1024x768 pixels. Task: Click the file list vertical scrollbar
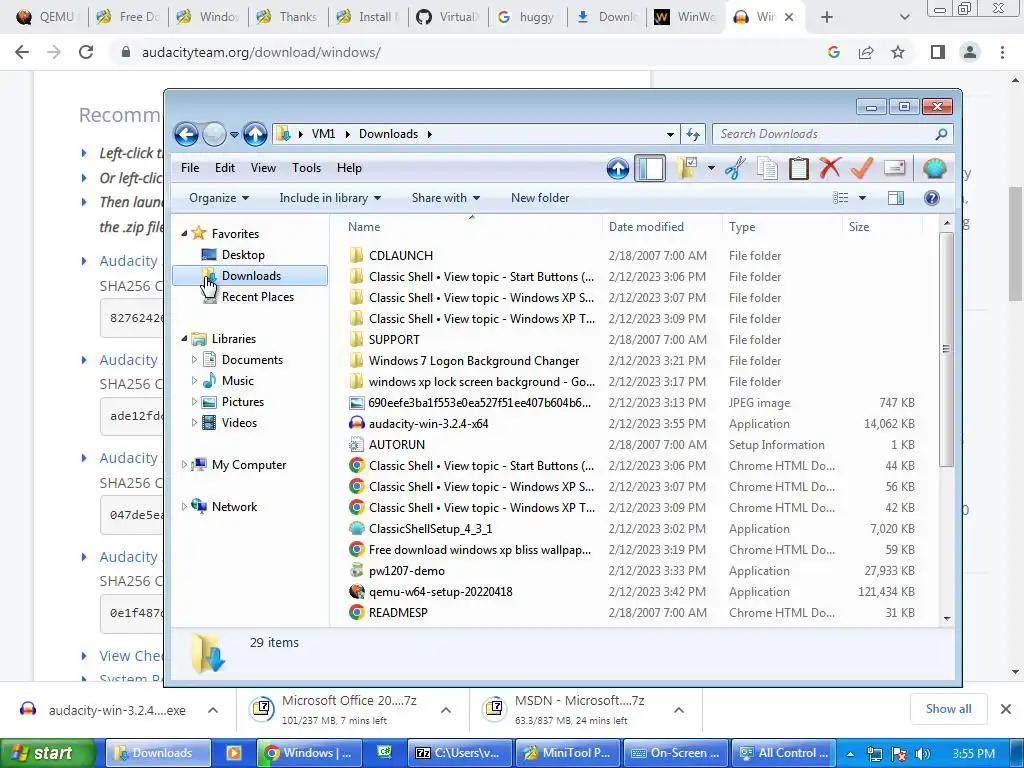(946, 349)
